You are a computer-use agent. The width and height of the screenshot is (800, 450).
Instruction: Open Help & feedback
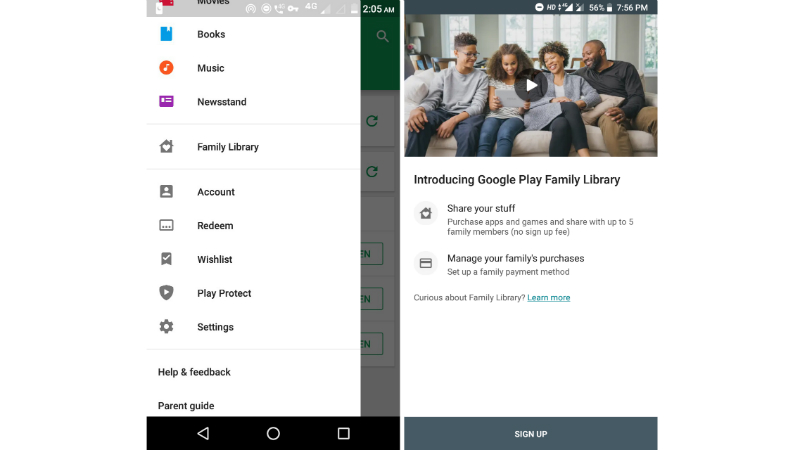[254, 372]
